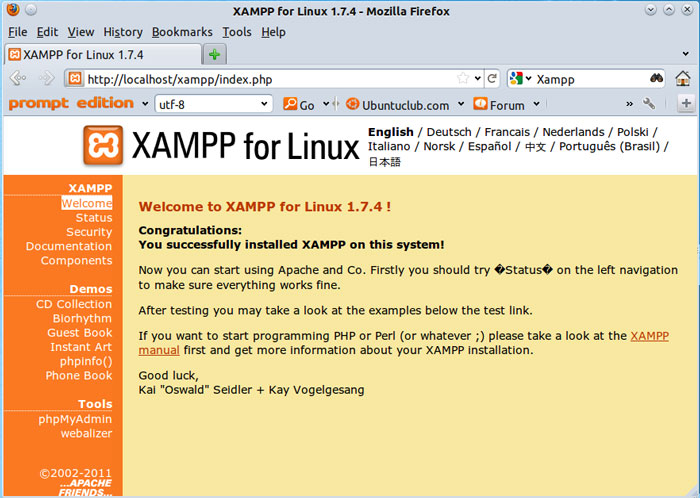The width and height of the screenshot is (700, 498).
Task: Switch language to Polski
Action: click(633, 132)
